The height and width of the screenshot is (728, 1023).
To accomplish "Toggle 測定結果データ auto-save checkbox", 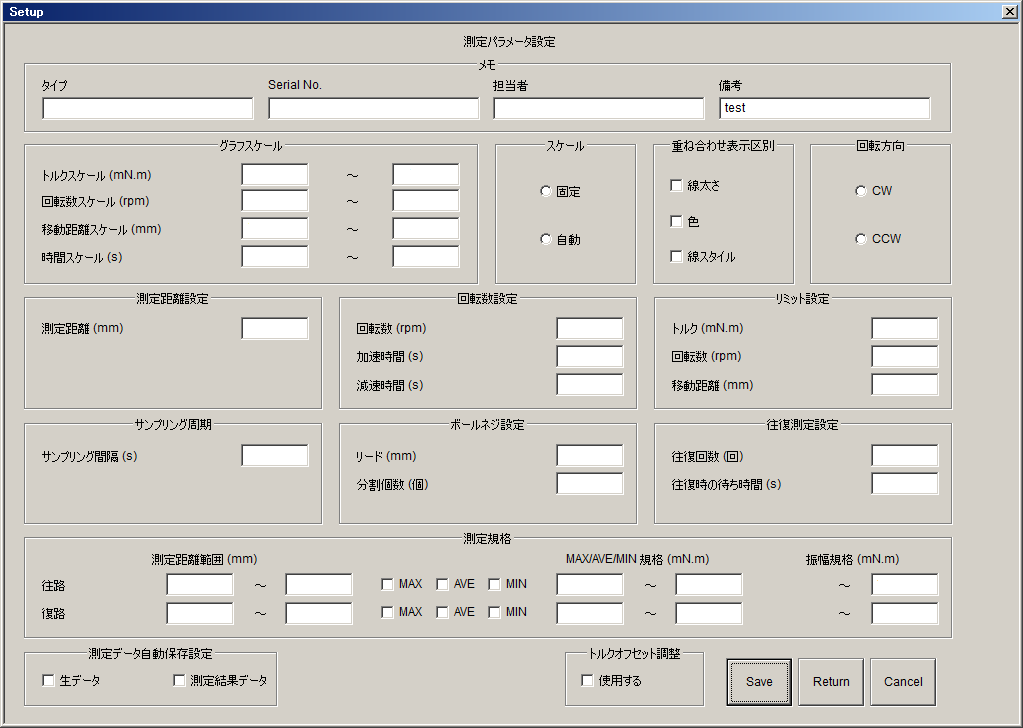I will (x=180, y=681).
